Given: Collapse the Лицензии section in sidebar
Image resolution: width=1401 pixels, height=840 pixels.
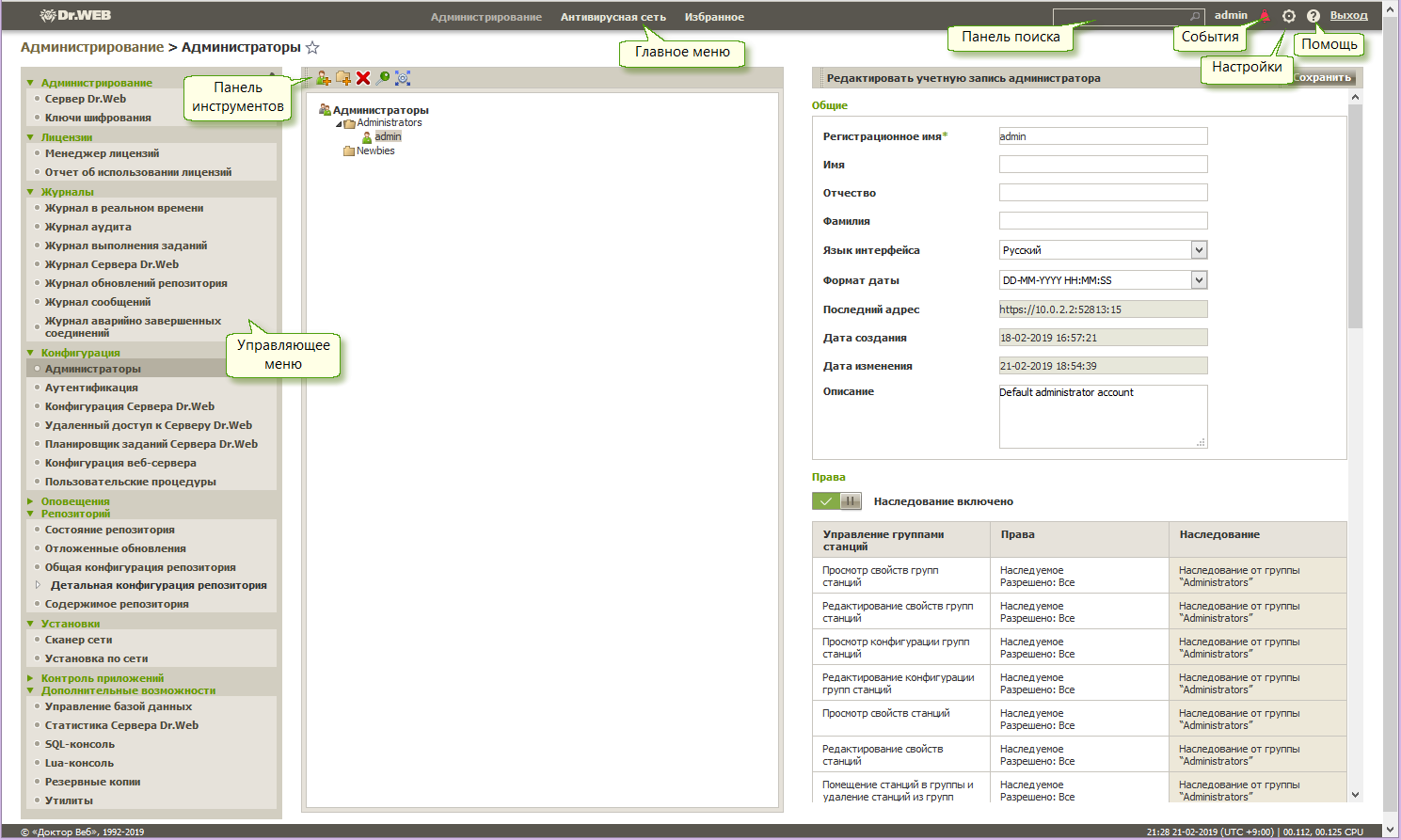Looking at the screenshot, I should [x=30, y=138].
